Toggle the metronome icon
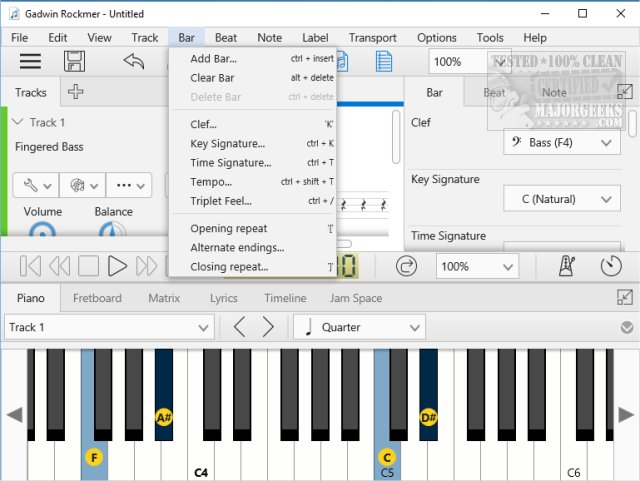 (567, 266)
